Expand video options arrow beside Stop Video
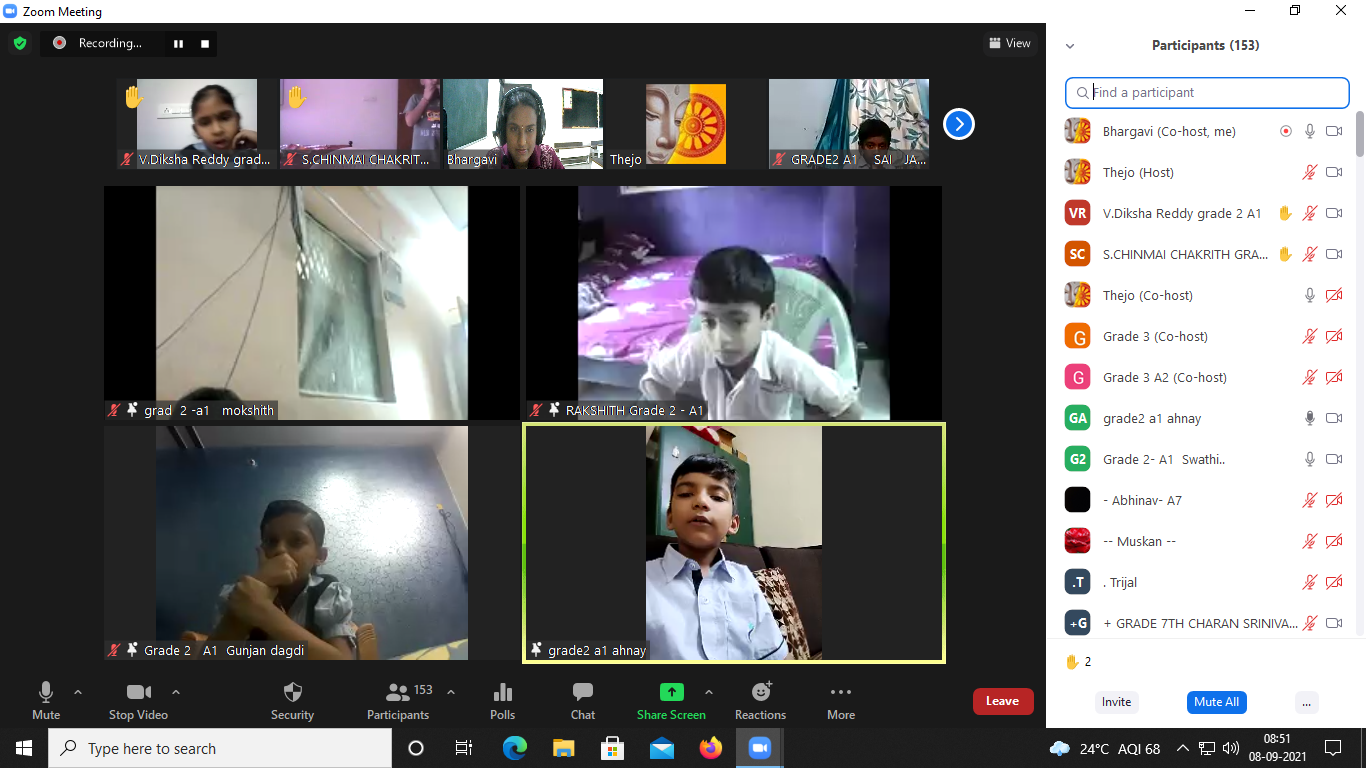Viewport: 1366px width, 768px height. click(176, 692)
